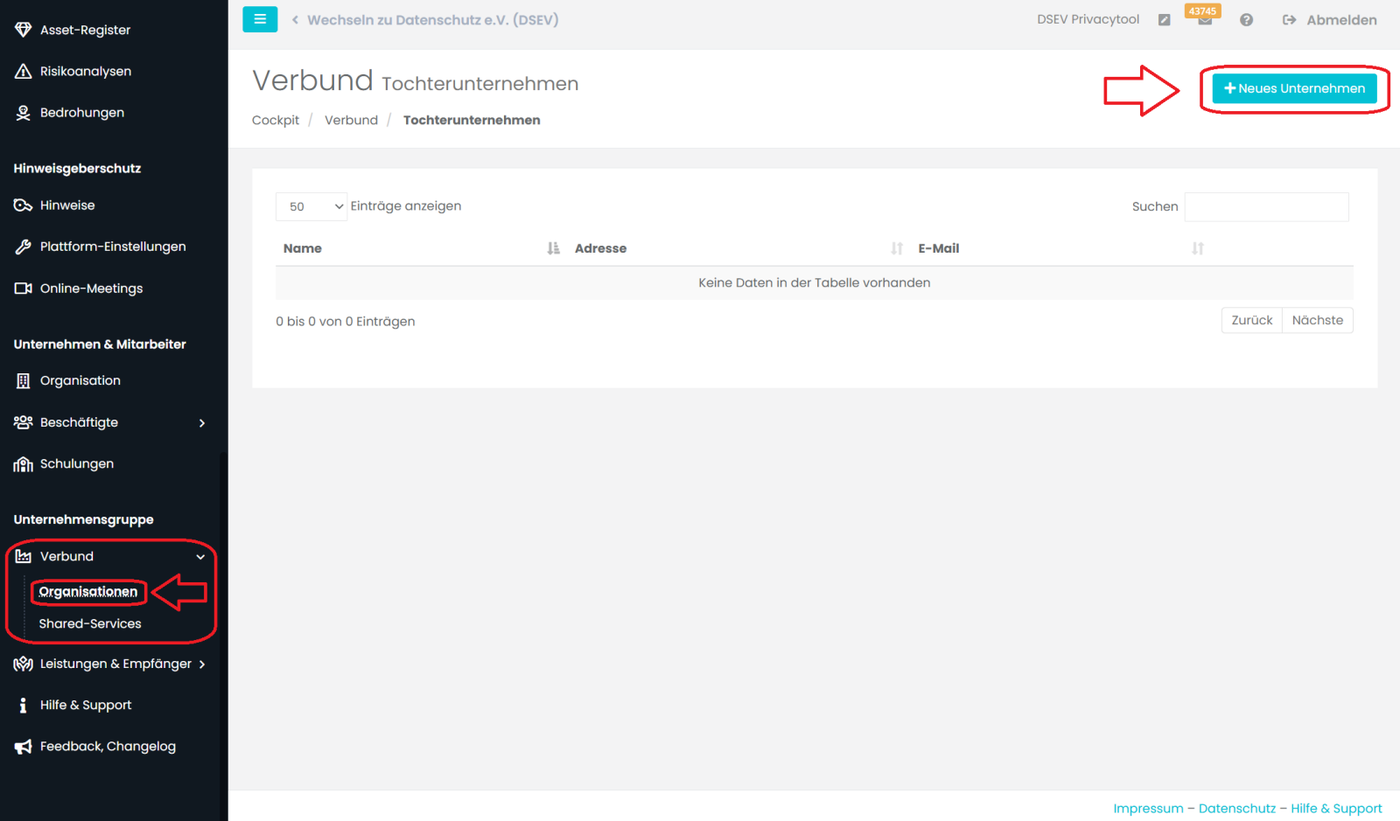This screenshot has width=1400, height=821.
Task: Click the Asset-Register diamond icon
Action: [23, 30]
